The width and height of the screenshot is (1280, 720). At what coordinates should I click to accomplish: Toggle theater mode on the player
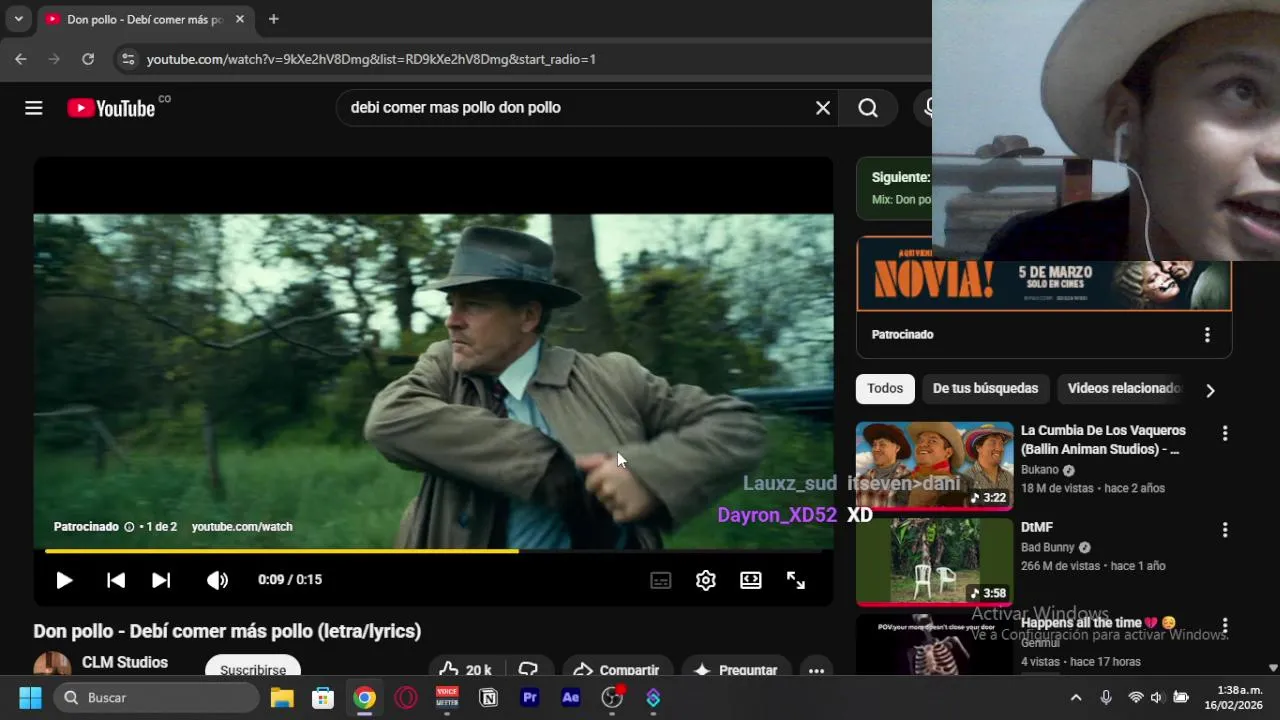751,580
